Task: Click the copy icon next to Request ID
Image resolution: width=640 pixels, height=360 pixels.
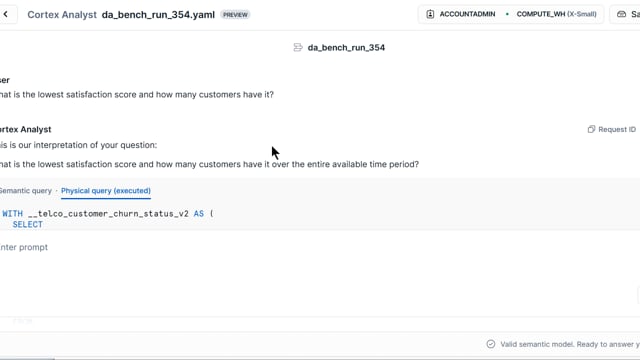Action: pyautogui.click(x=591, y=129)
